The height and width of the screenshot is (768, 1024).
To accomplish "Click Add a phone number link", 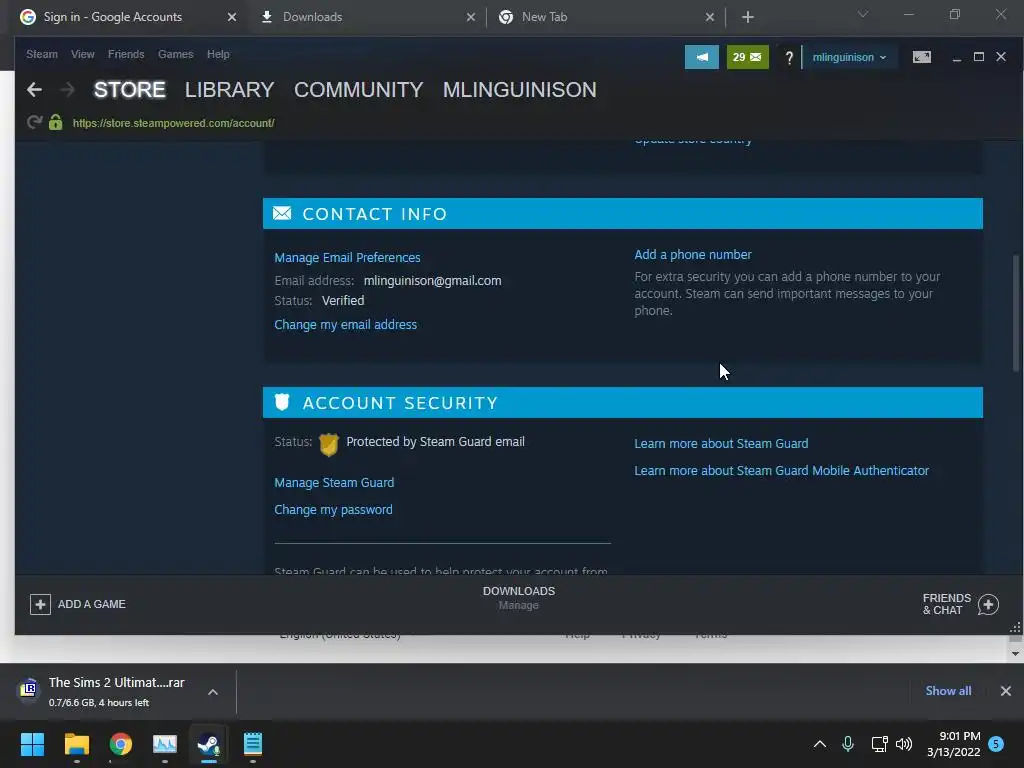I will coord(693,255).
